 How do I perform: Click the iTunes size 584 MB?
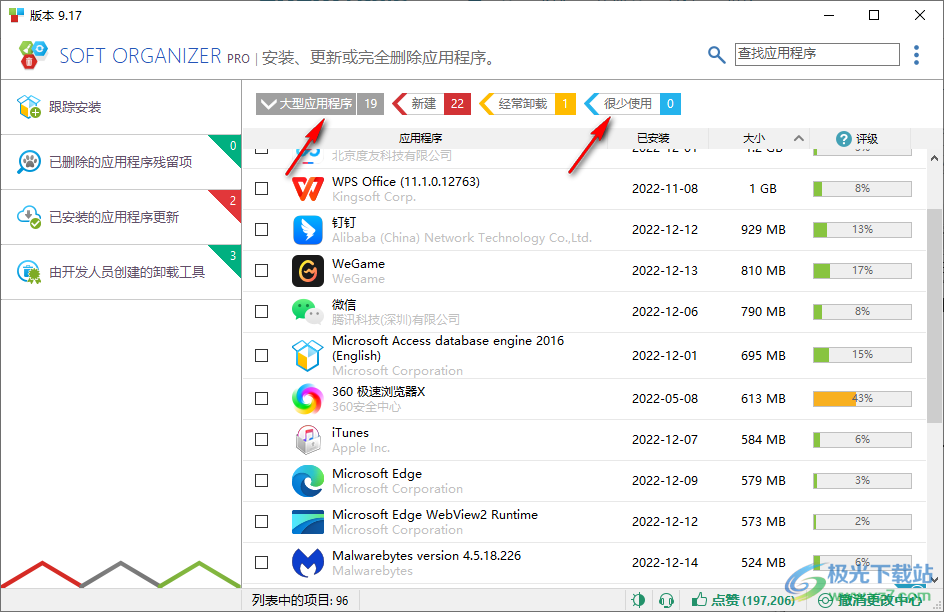pyautogui.click(x=763, y=439)
